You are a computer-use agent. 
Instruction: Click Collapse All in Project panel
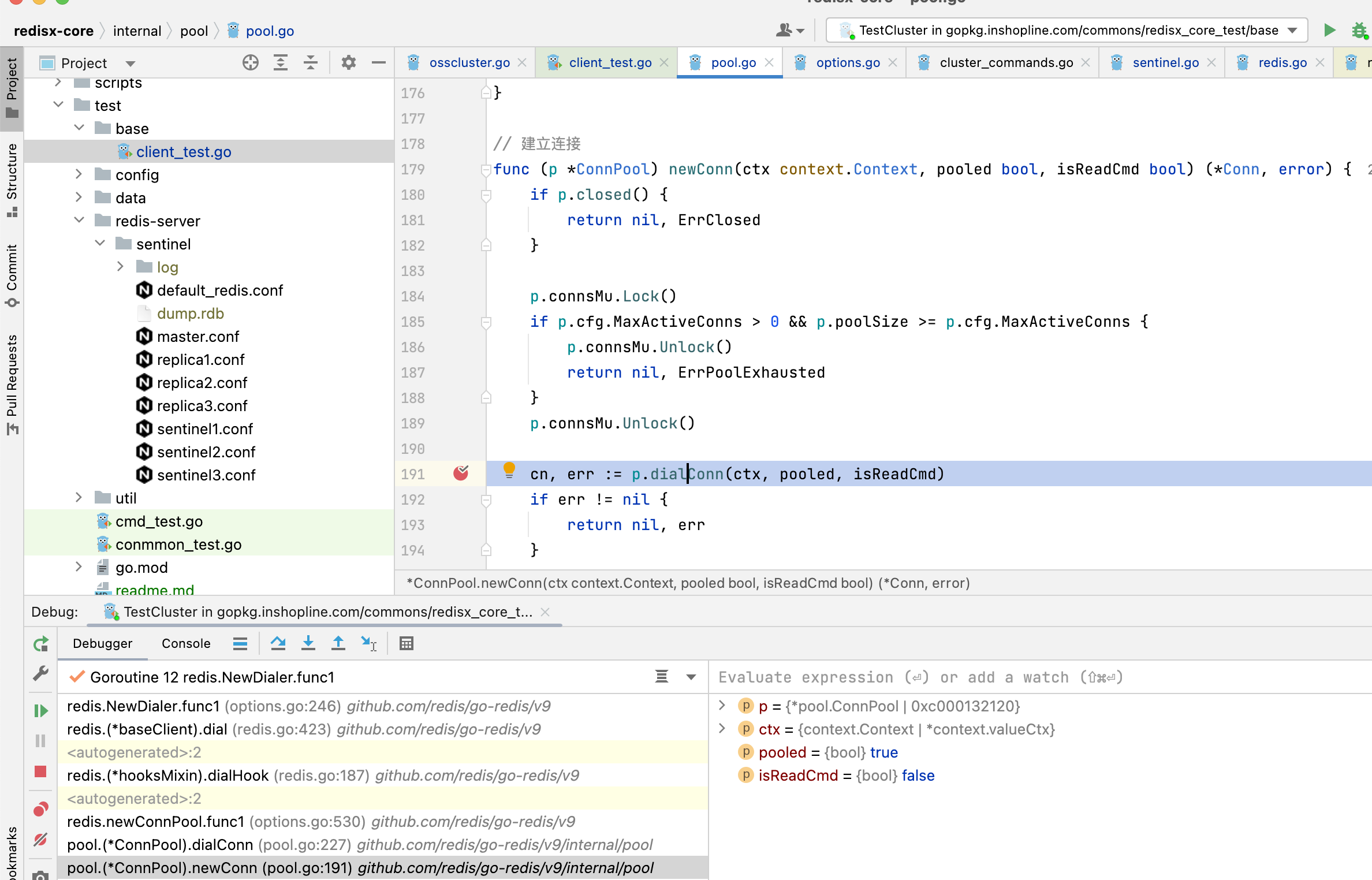click(311, 62)
